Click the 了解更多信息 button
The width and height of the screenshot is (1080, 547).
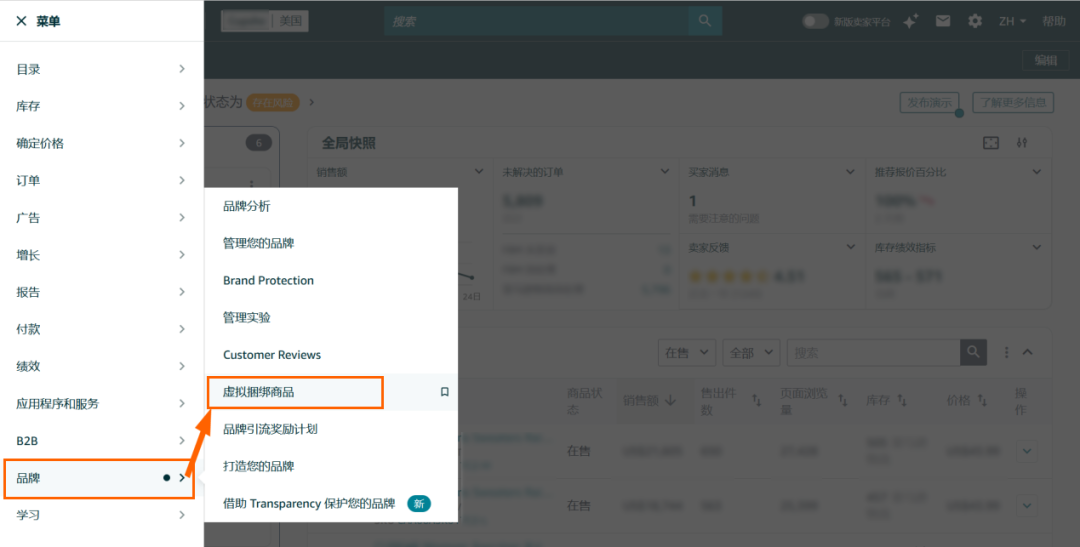pos(1013,102)
